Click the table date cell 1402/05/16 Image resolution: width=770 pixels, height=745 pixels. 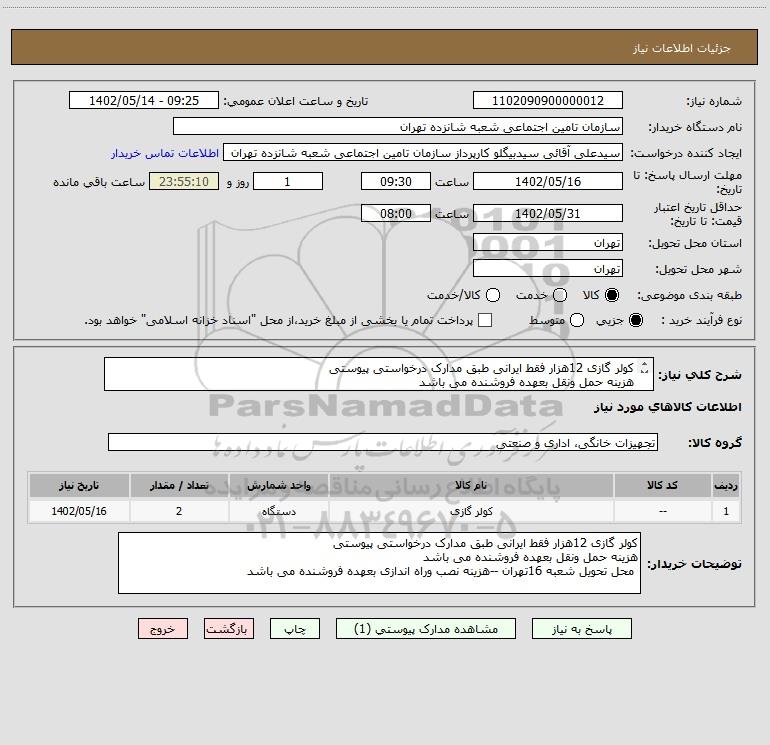pos(79,511)
